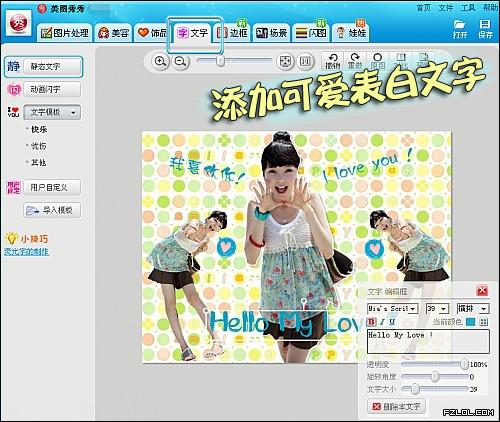500x422 pixels.
Task: Click the actual-size 1:1 view icon
Action: click(x=305, y=62)
